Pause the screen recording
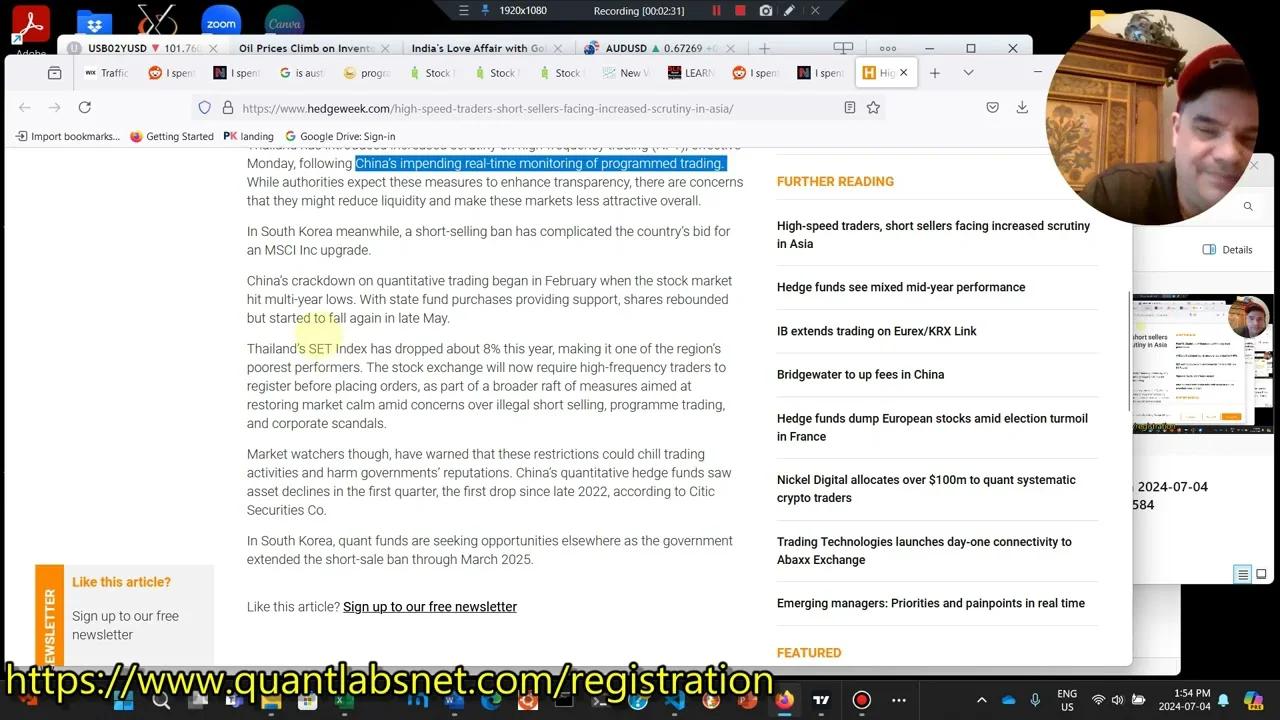Viewport: 1280px width, 720px height. click(x=716, y=11)
